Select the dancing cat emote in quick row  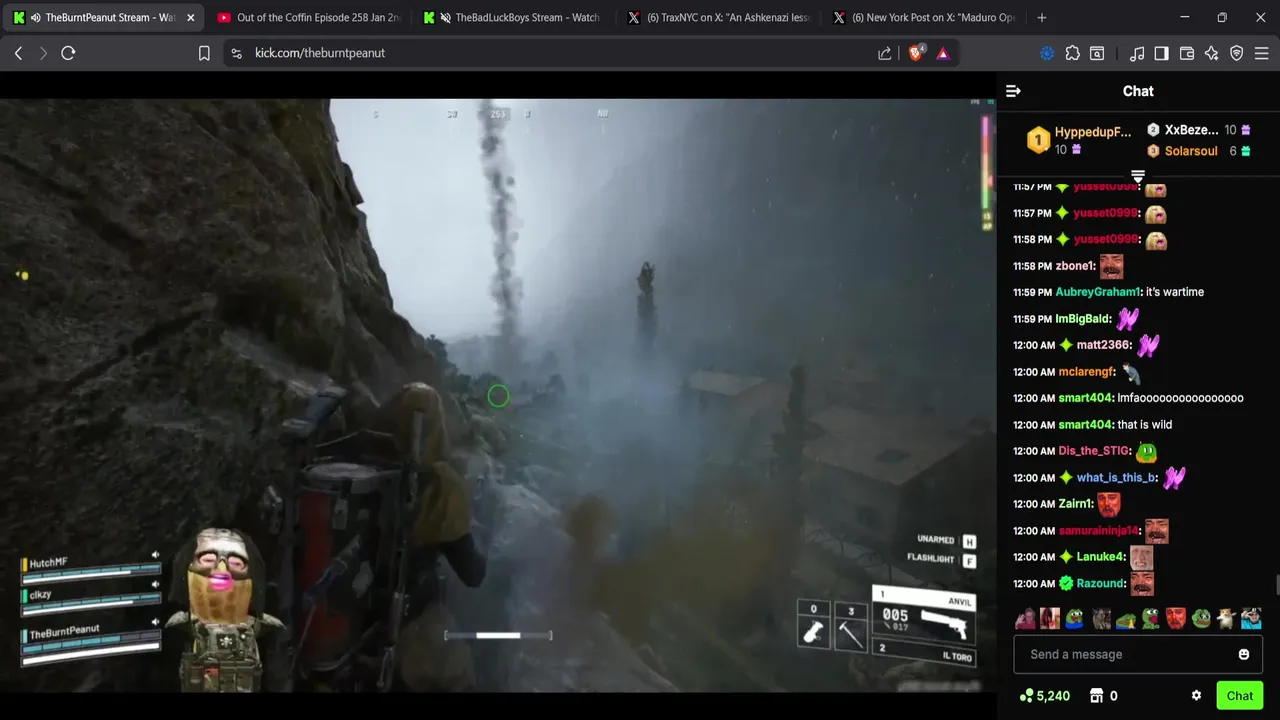point(1226,618)
